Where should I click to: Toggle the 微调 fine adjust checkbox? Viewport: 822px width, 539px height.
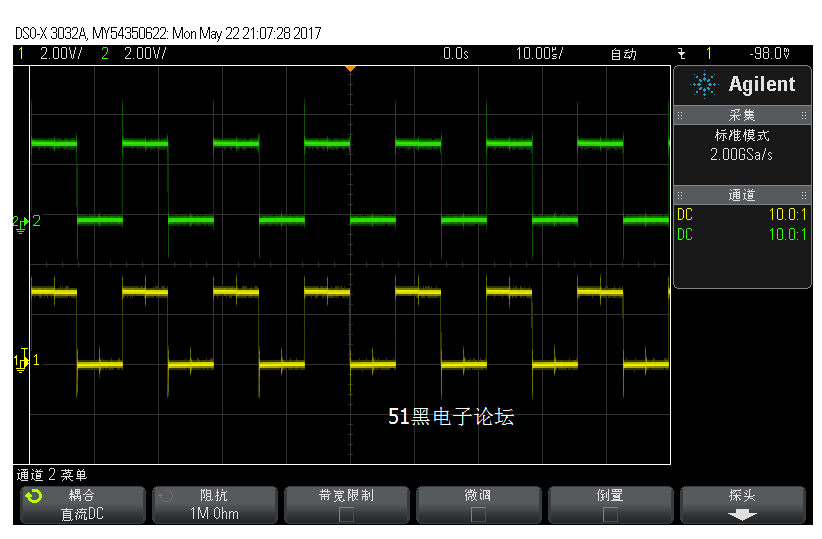click(x=478, y=514)
